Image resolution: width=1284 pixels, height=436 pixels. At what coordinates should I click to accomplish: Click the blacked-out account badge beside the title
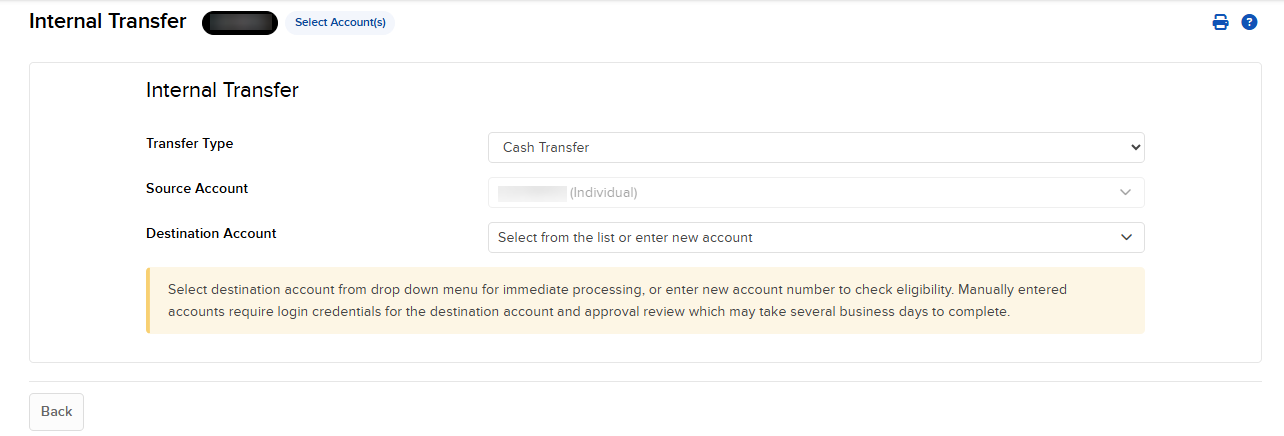(x=240, y=22)
